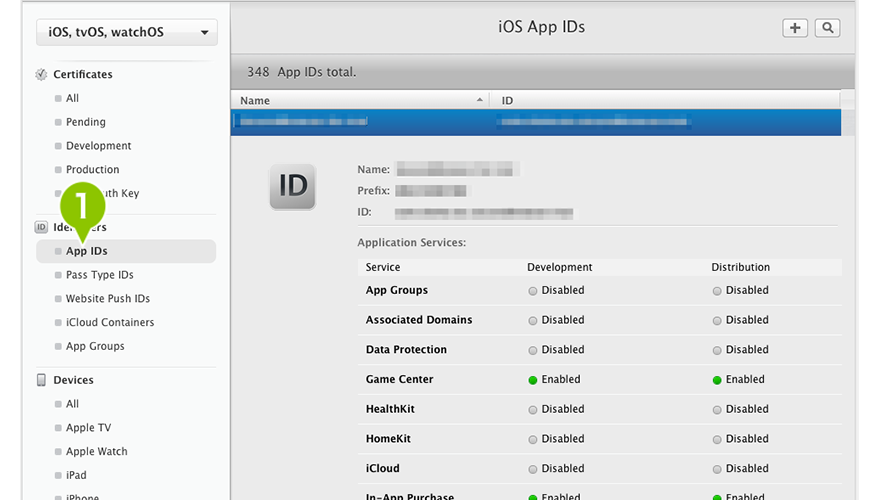Click the App Groups Development status indicator
The image size is (889, 500).
(x=532, y=291)
